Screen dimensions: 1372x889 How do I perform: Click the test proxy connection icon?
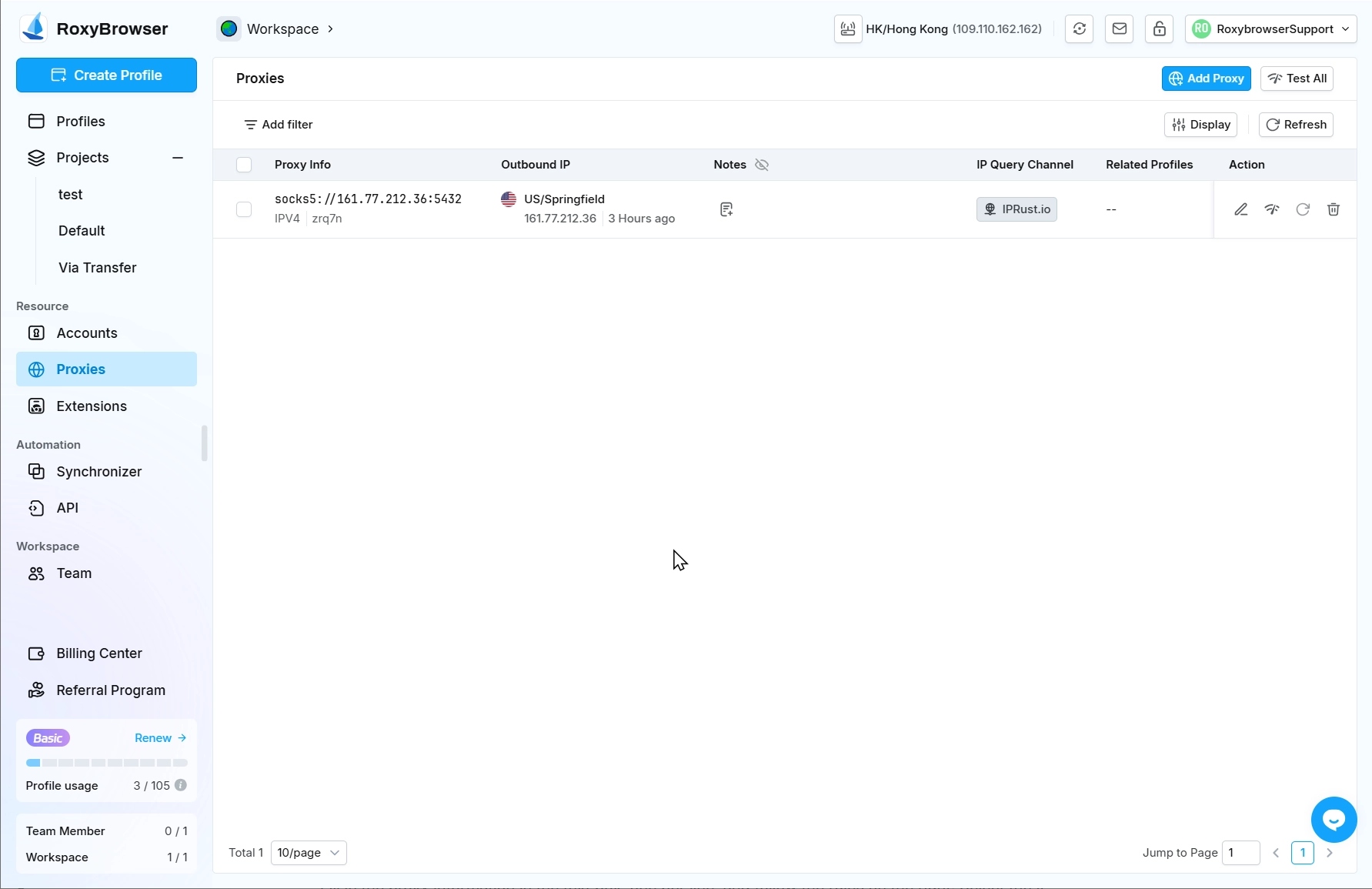pos(1272,209)
